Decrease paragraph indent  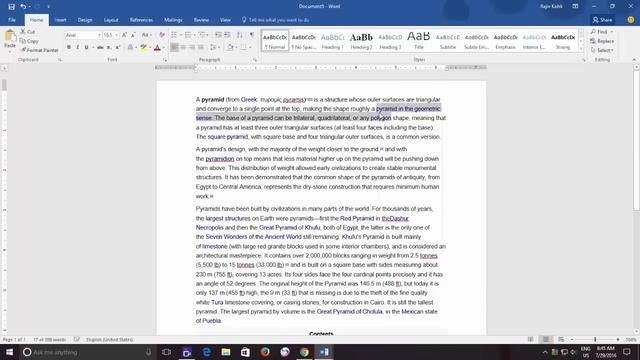click(x=218, y=35)
